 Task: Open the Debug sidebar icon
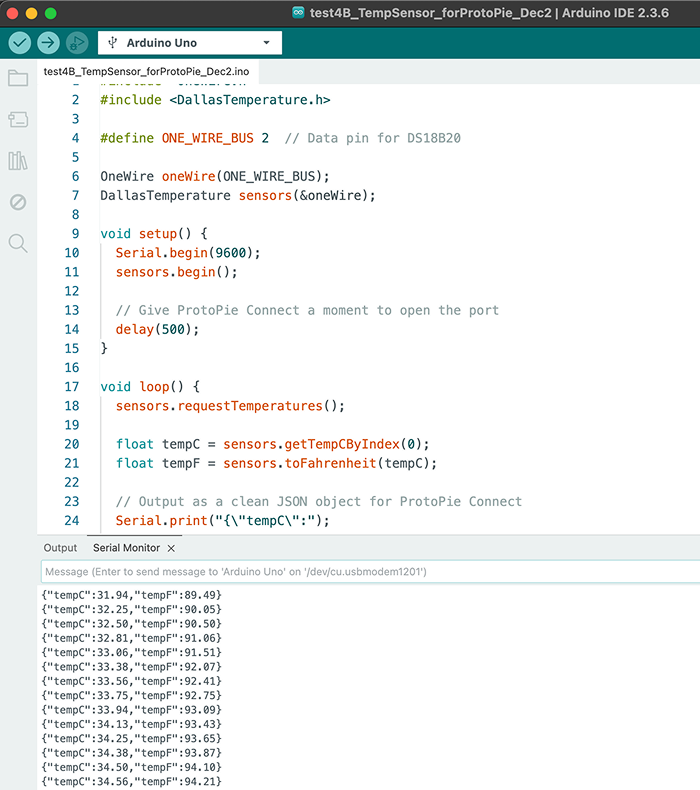[18, 202]
